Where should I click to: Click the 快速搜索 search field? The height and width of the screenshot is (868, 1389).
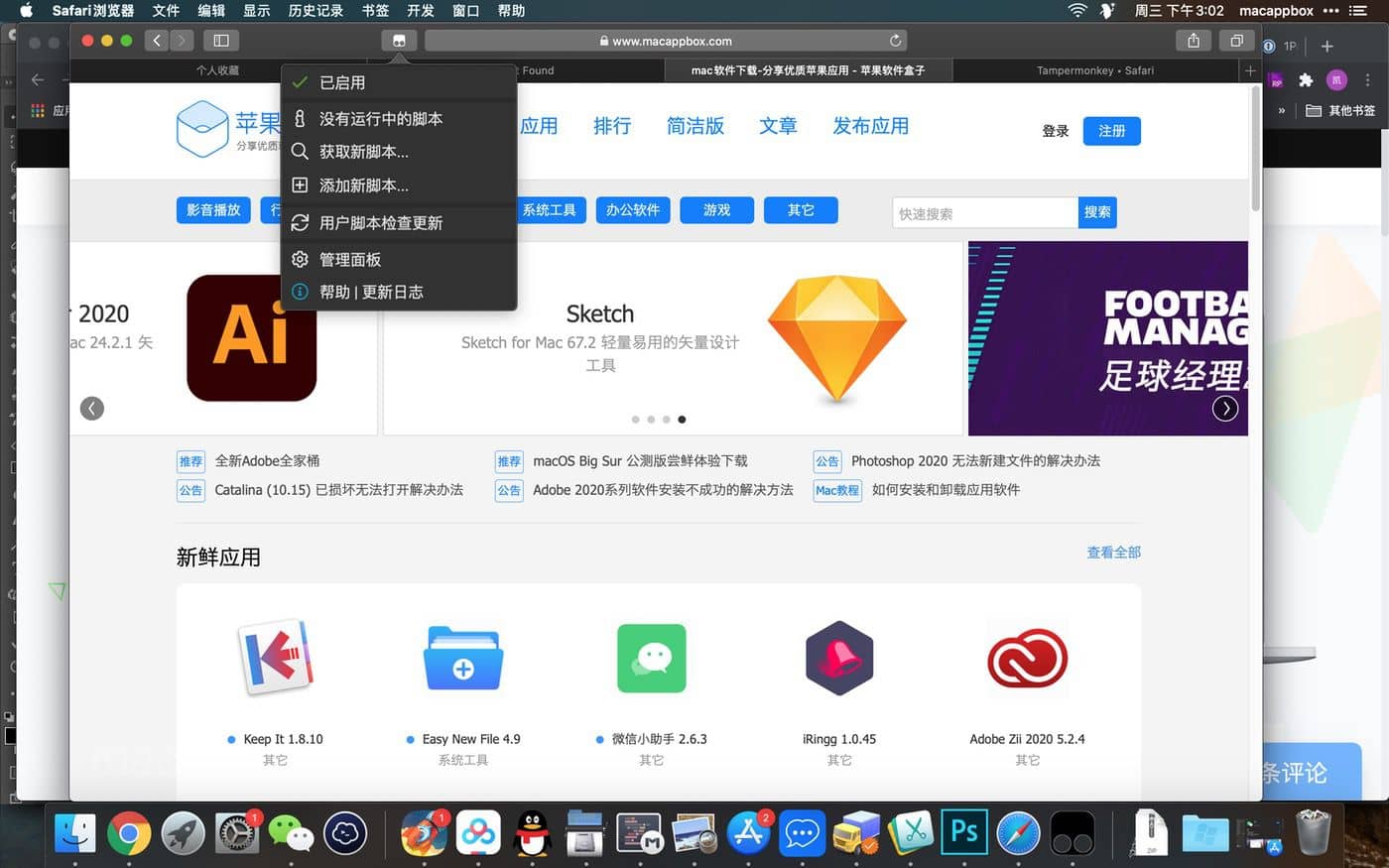pyautogui.click(x=985, y=213)
